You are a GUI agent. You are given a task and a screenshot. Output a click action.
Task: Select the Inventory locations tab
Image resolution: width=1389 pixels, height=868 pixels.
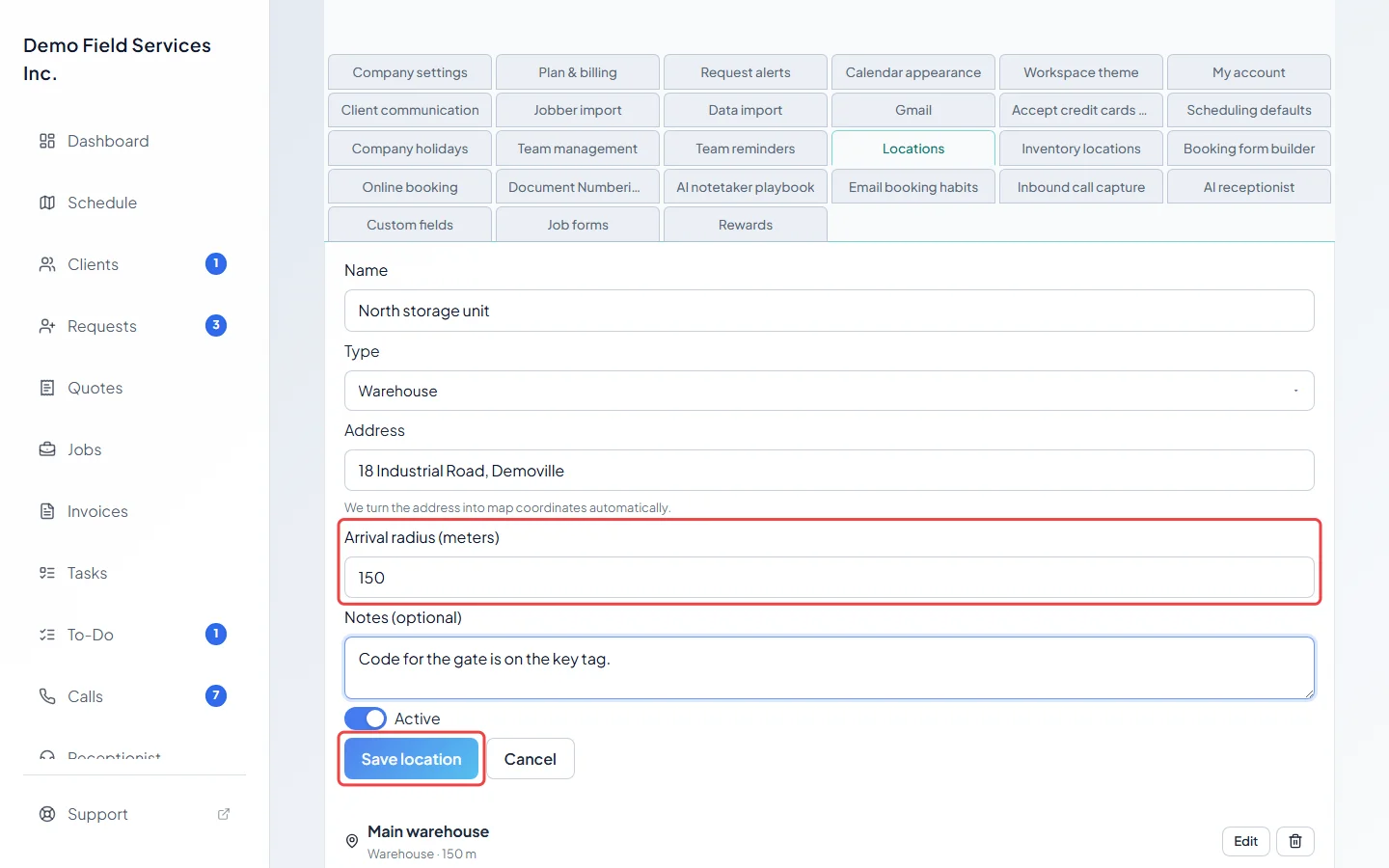click(1081, 149)
